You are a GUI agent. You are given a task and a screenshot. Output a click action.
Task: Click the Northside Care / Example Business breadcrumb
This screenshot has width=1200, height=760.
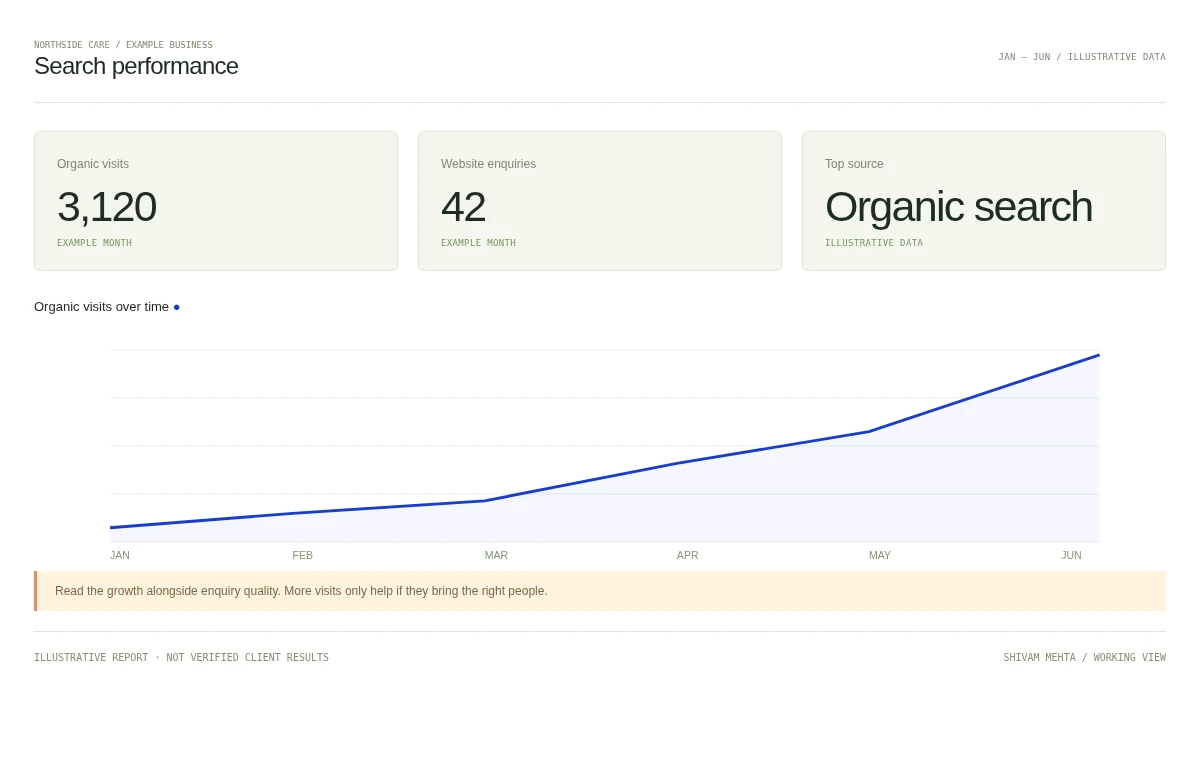[123, 45]
